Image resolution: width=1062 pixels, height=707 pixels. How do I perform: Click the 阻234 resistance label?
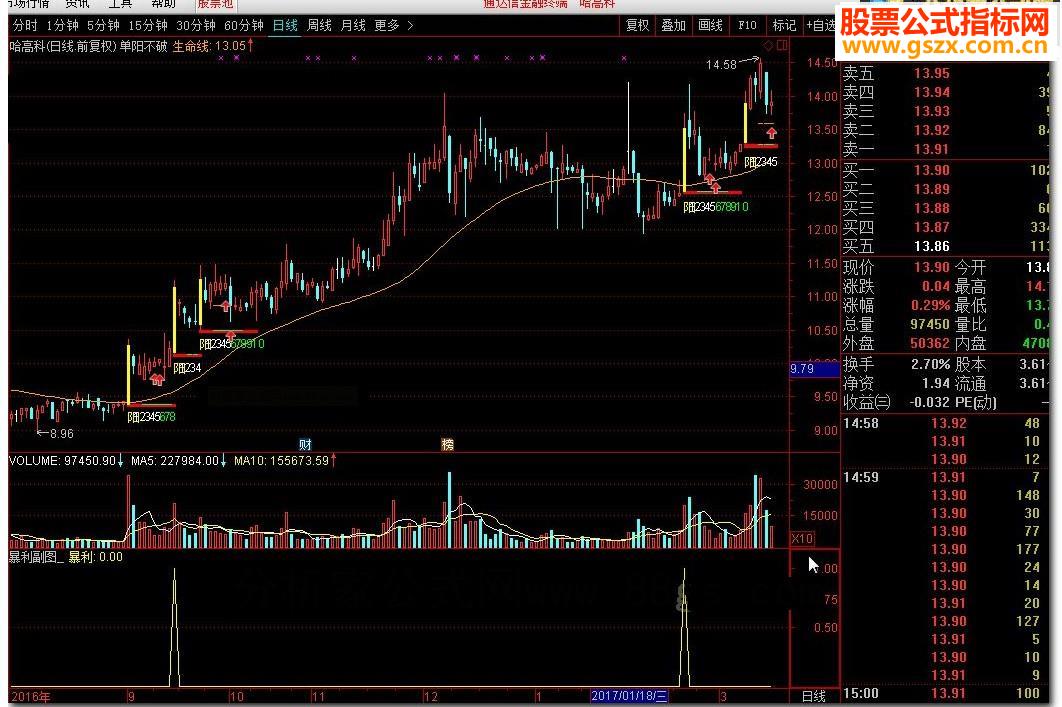click(188, 368)
